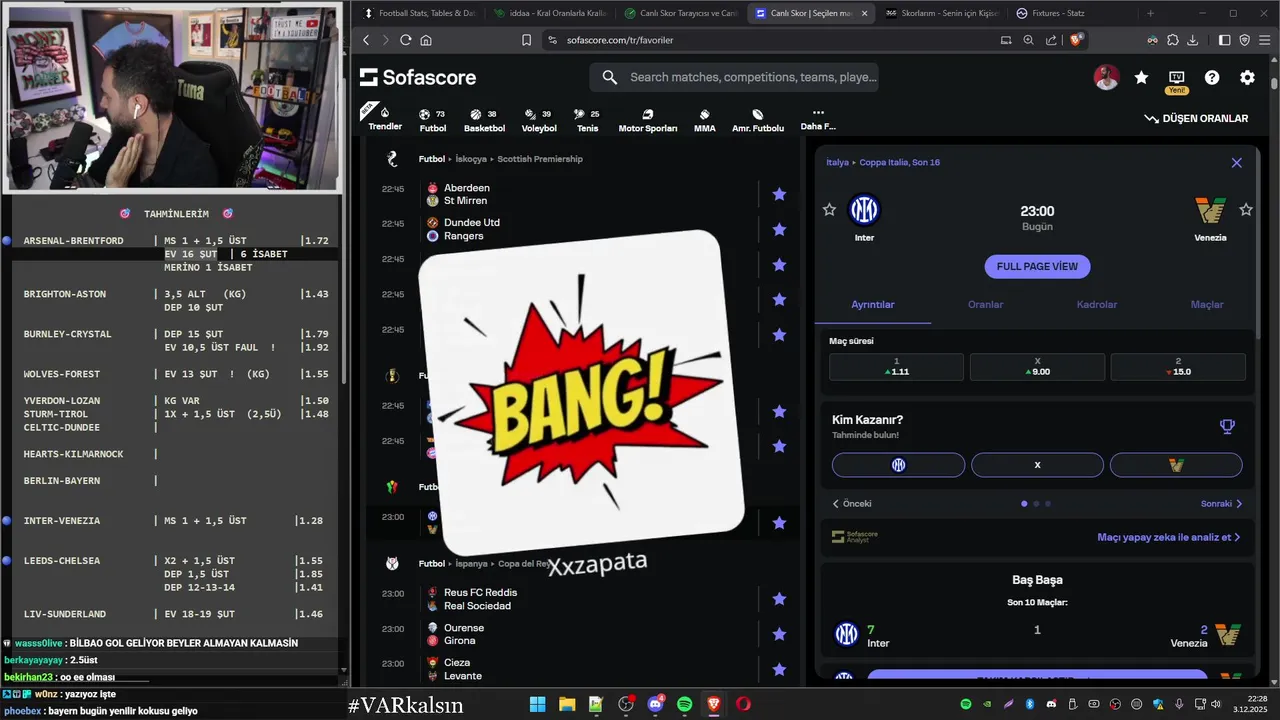Toggle favorite star for Reus FC Reddis match
The width and height of the screenshot is (1280, 720).
779,599
